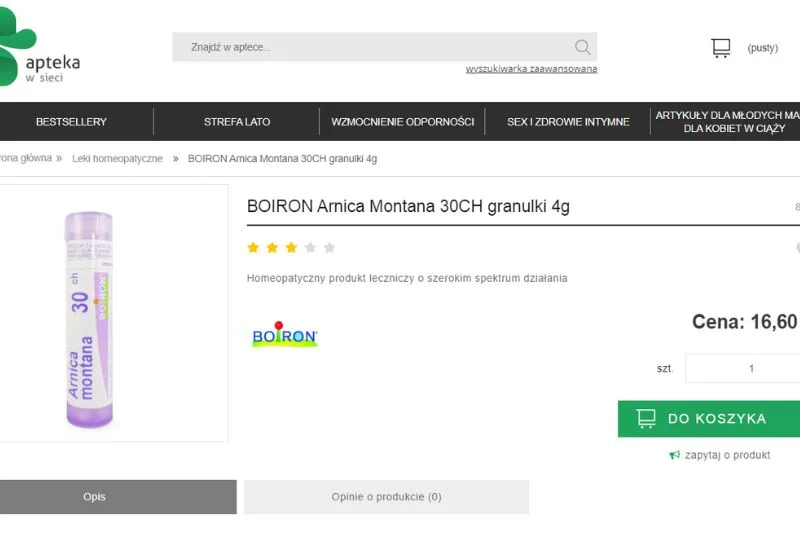This screenshot has height=533, width=800.
Task: Click Leki homeopatyczne breadcrumb link
Action: pyautogui.click(x=117, y=159)
